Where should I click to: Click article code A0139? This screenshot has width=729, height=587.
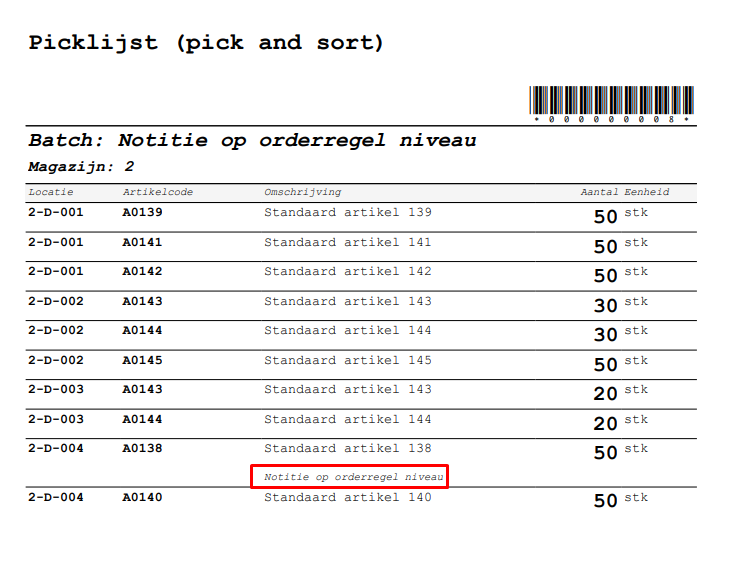142,212
